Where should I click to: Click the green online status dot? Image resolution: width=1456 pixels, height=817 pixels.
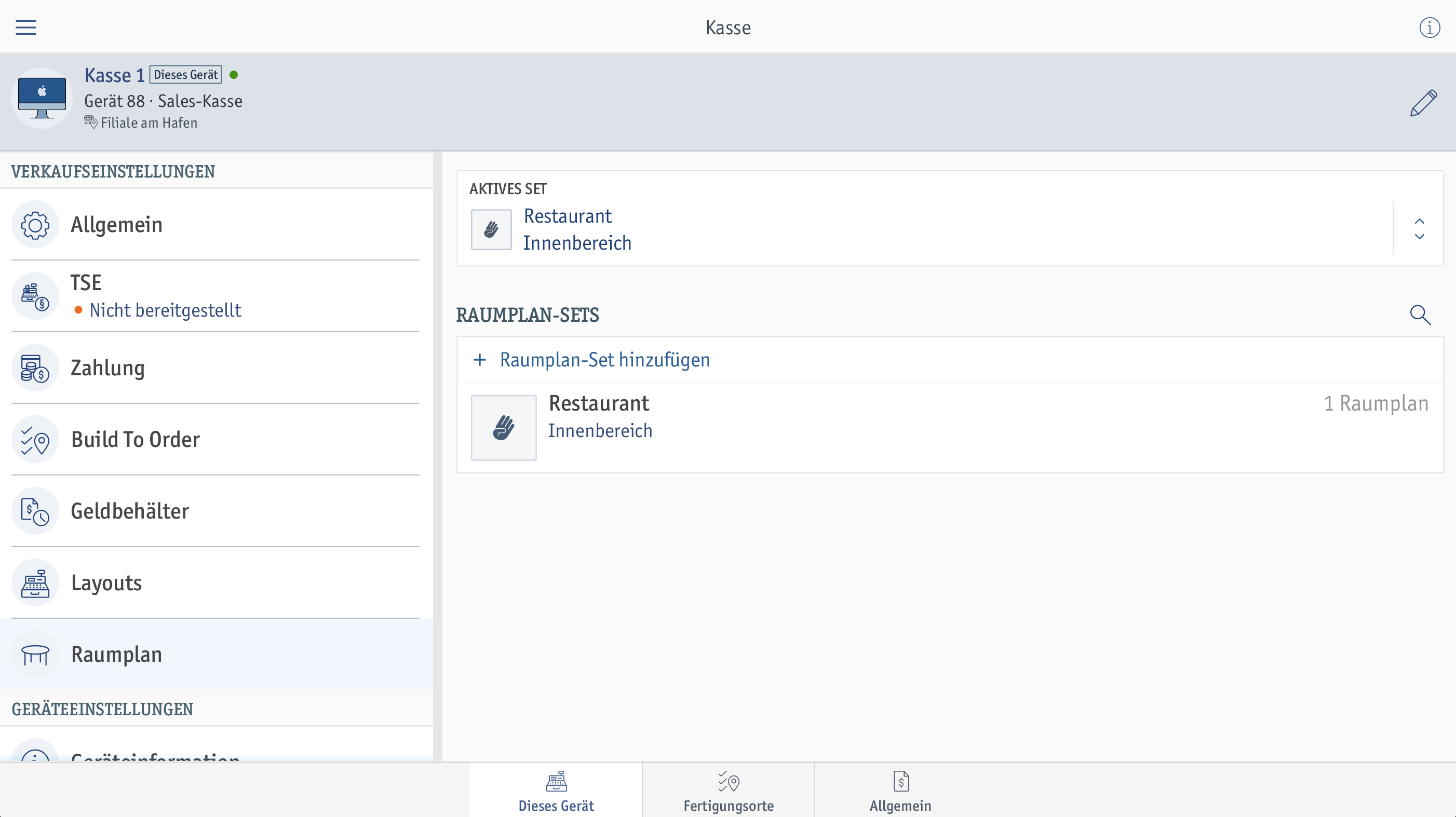(x=234, y=75)
